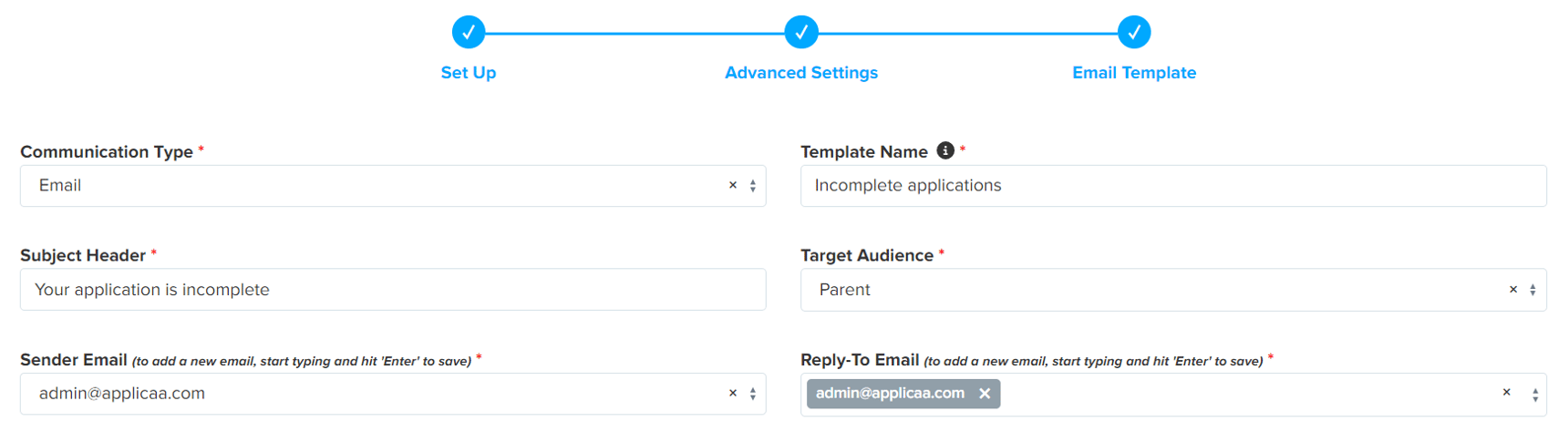Expand Sender Email dropdown arrows
The width and height of the screenshot is (1568, 442).
point(753,394)
